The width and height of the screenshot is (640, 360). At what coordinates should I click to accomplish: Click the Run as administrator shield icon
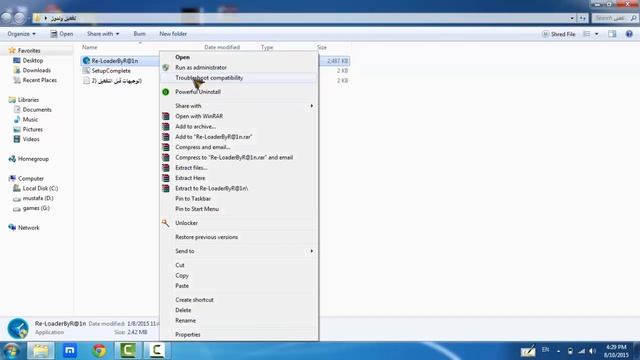[x=166, y=67]
